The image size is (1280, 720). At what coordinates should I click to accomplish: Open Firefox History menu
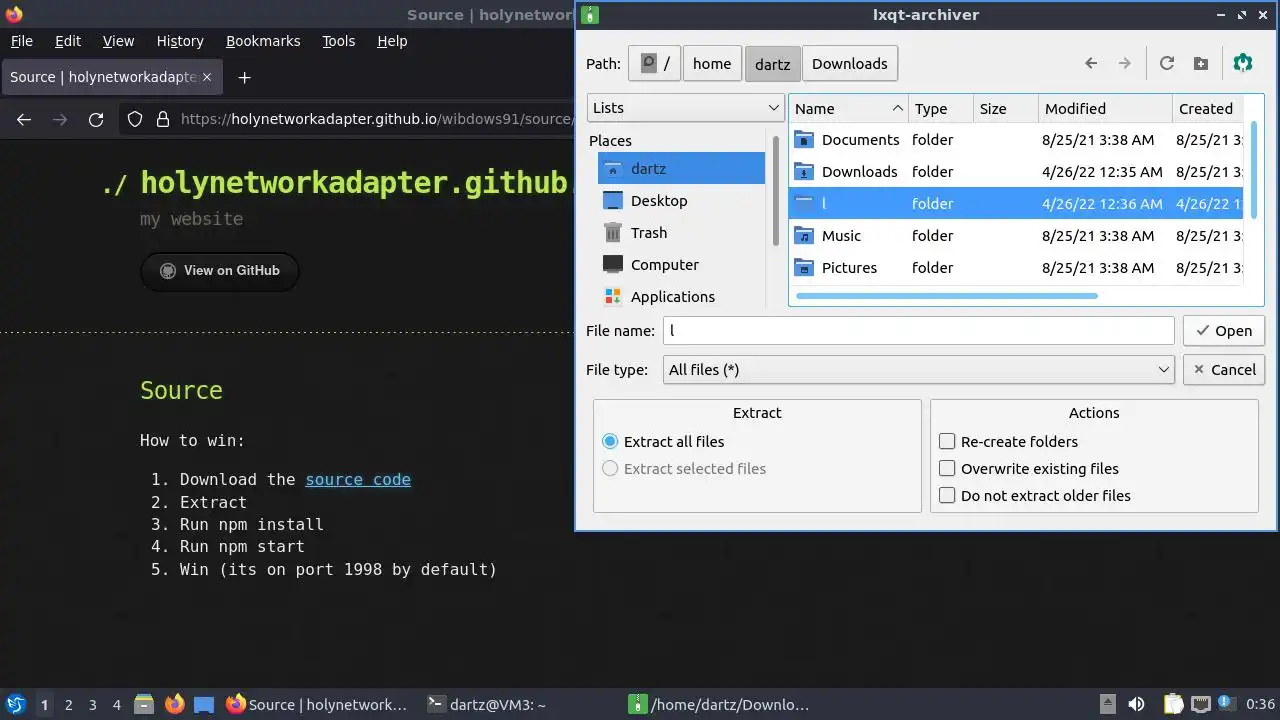[x=180, y=41]
